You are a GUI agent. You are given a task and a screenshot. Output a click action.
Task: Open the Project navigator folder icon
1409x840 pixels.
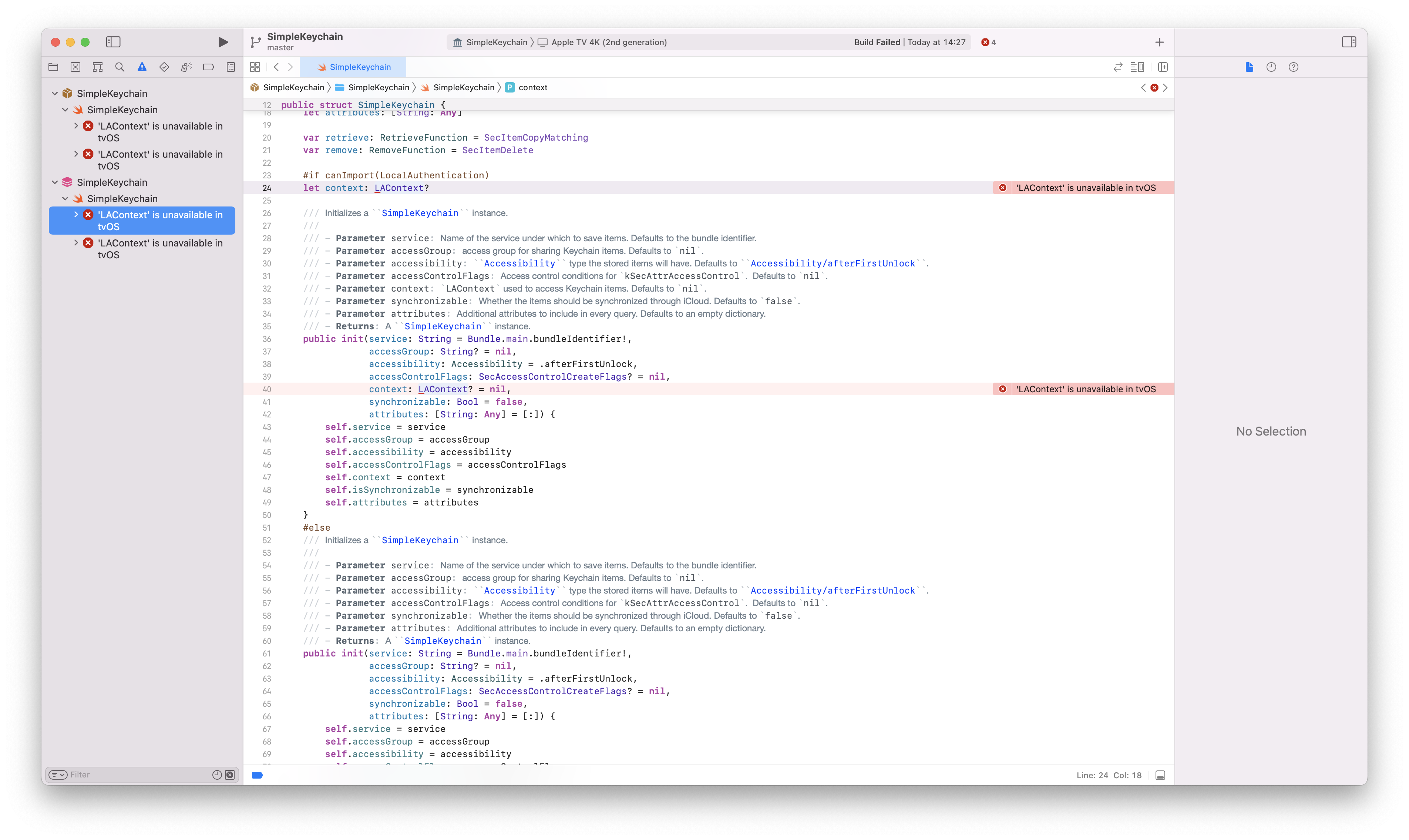pos(53,67)
